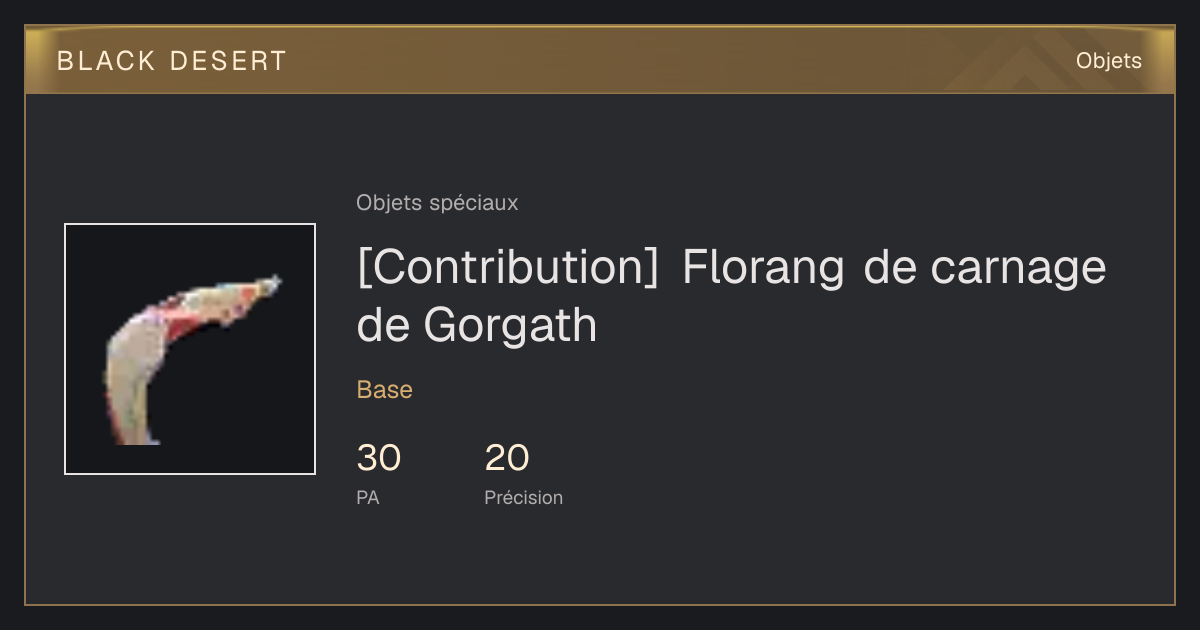Open the Objets spéciaux category label
1200x630 pixels.
coord(437,203)
